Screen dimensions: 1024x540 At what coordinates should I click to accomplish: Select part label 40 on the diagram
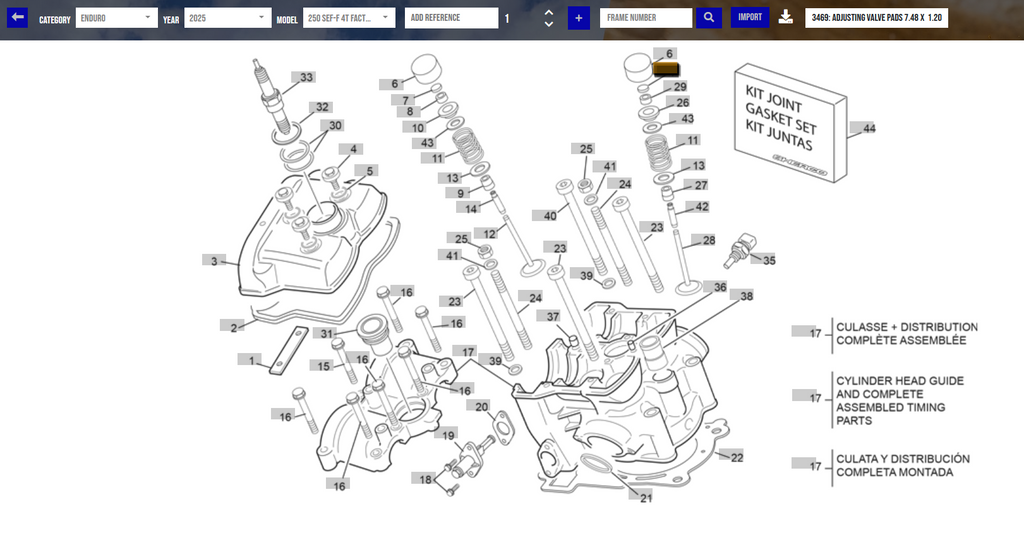point(546,215)
